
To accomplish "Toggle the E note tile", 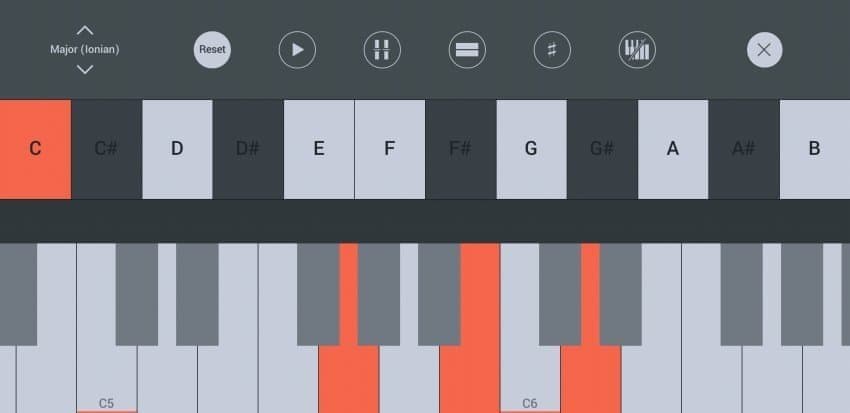I will click(319, 149).
